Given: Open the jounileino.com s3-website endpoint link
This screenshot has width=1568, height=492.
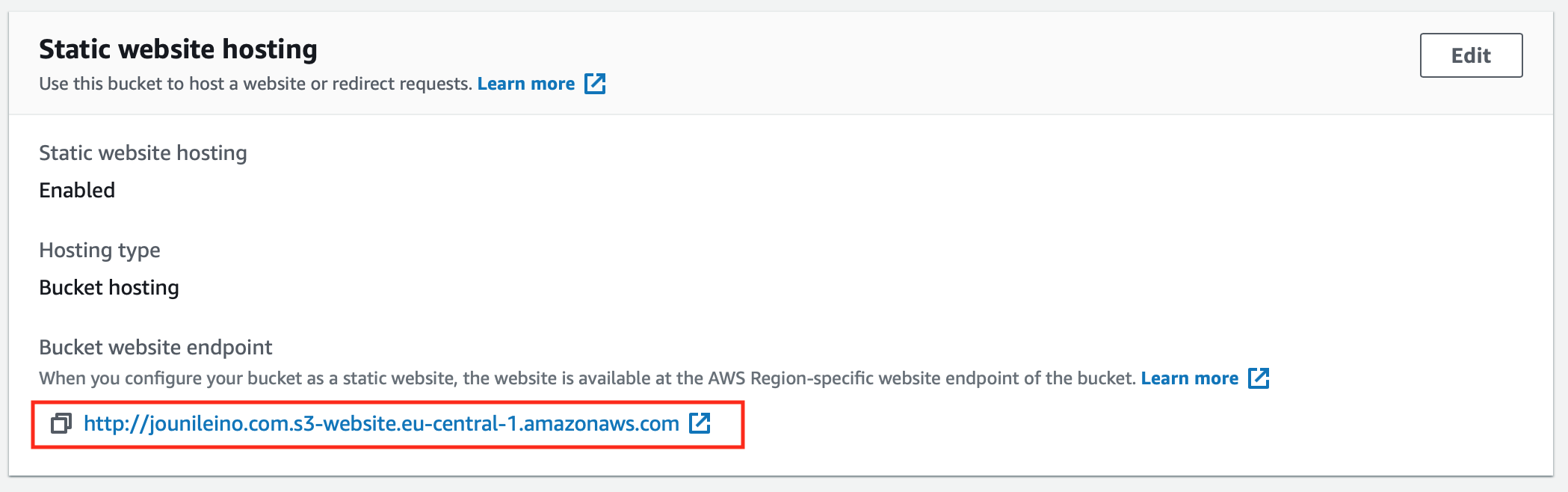Looking at the screenshot, I should click(x=381, y=424).
